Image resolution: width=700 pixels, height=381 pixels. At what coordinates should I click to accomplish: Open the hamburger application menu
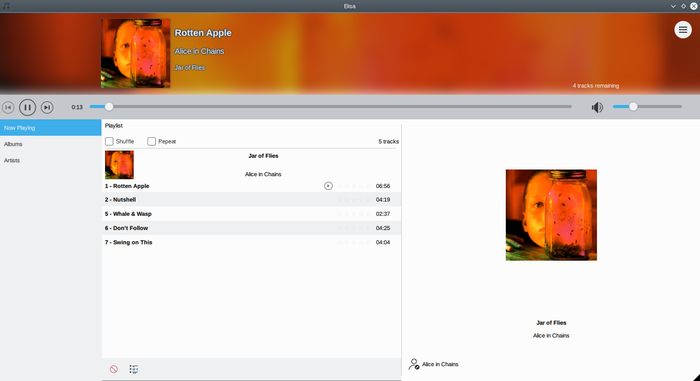[683, 30]
